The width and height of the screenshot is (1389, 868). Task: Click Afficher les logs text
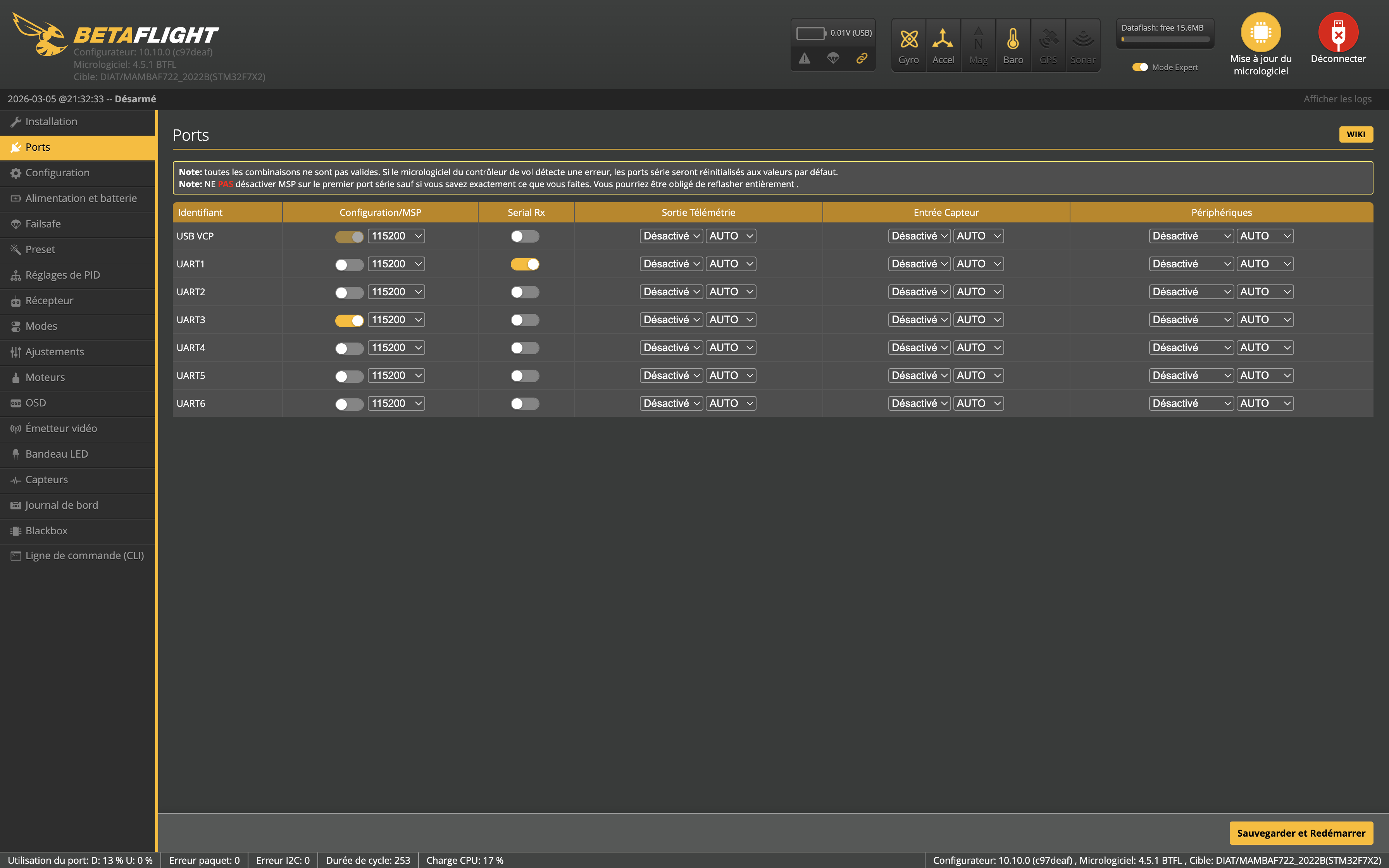point(1337,99)
